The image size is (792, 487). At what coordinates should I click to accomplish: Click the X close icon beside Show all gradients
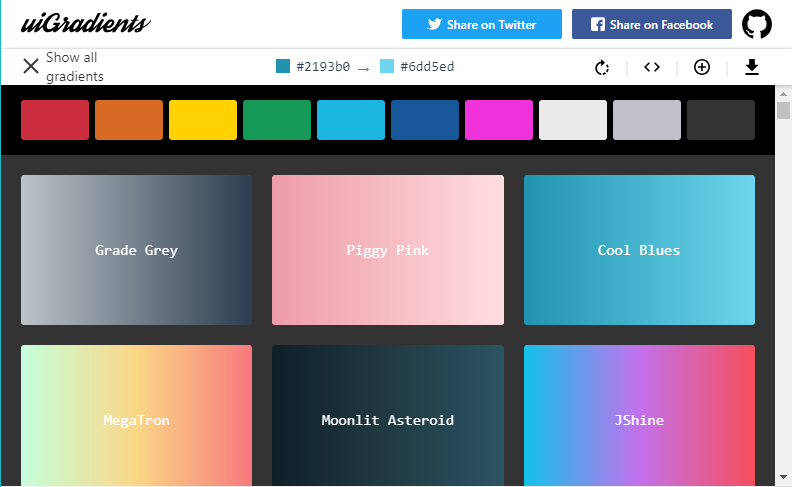[x=31, y=66]
